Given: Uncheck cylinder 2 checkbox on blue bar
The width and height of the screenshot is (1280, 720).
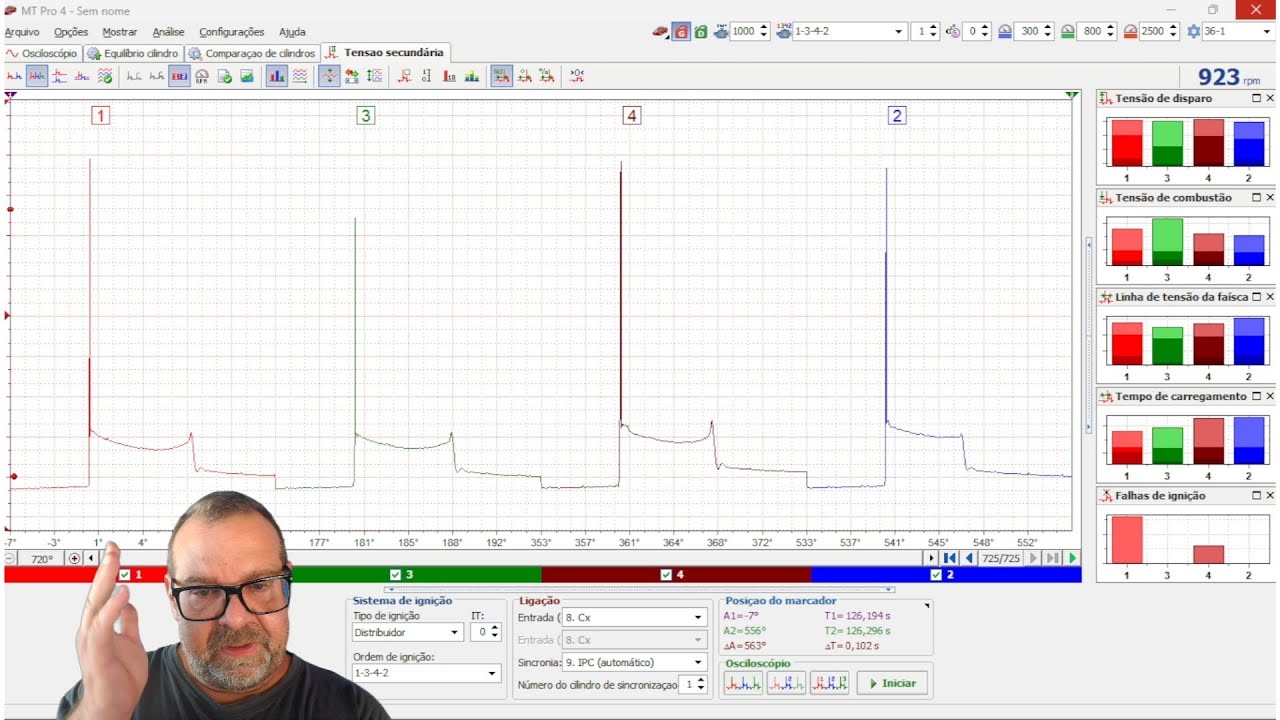Looking at the screenshot, I should click(936, 575).
